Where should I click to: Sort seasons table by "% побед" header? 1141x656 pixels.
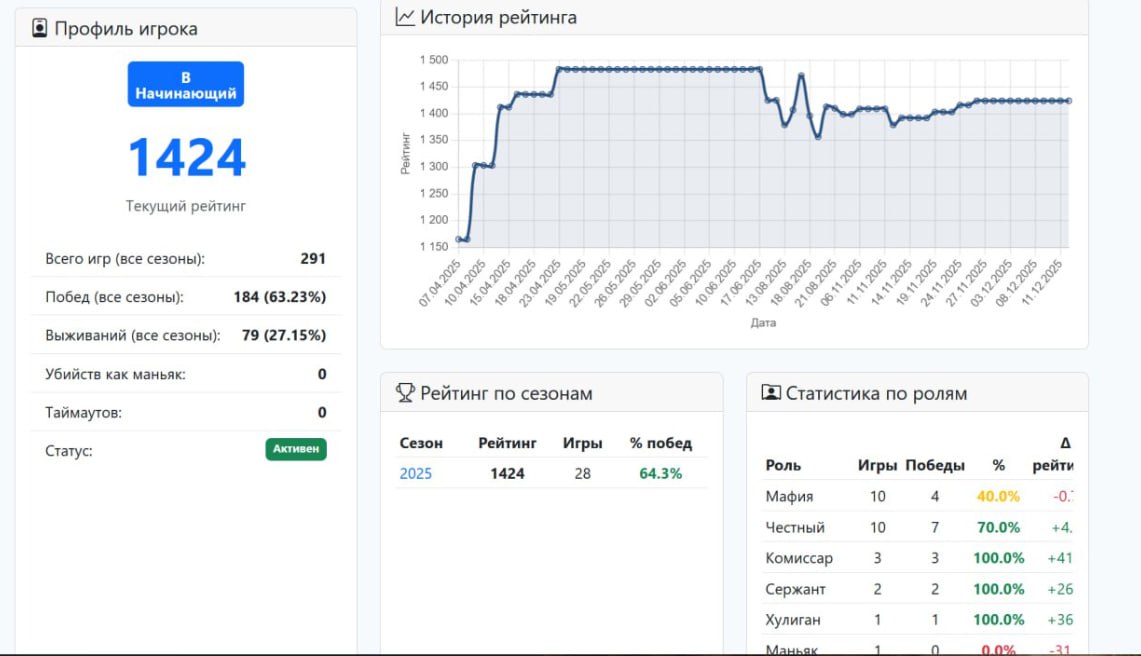click(x=660, y=443)
